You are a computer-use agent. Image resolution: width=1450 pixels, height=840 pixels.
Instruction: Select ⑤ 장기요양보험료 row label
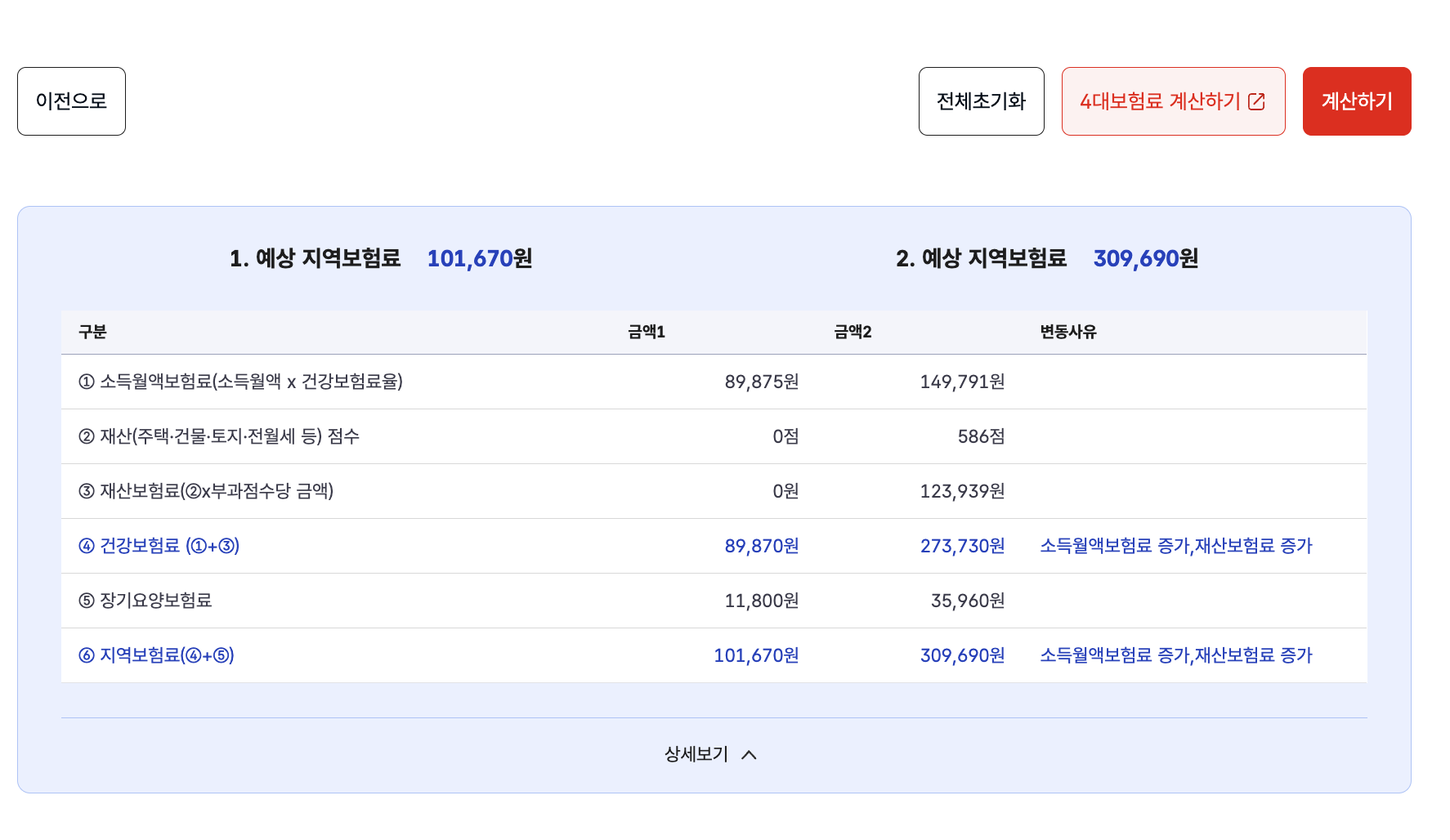coord(145,601)
